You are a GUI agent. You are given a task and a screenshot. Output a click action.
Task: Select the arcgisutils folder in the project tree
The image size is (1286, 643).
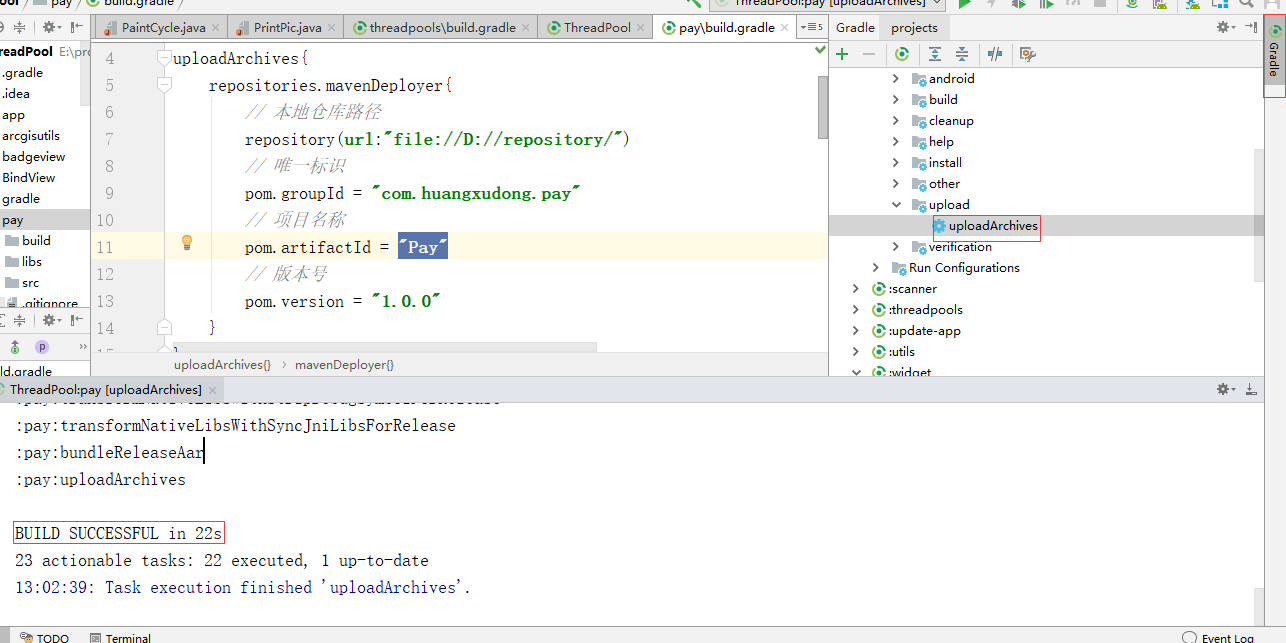31,136
